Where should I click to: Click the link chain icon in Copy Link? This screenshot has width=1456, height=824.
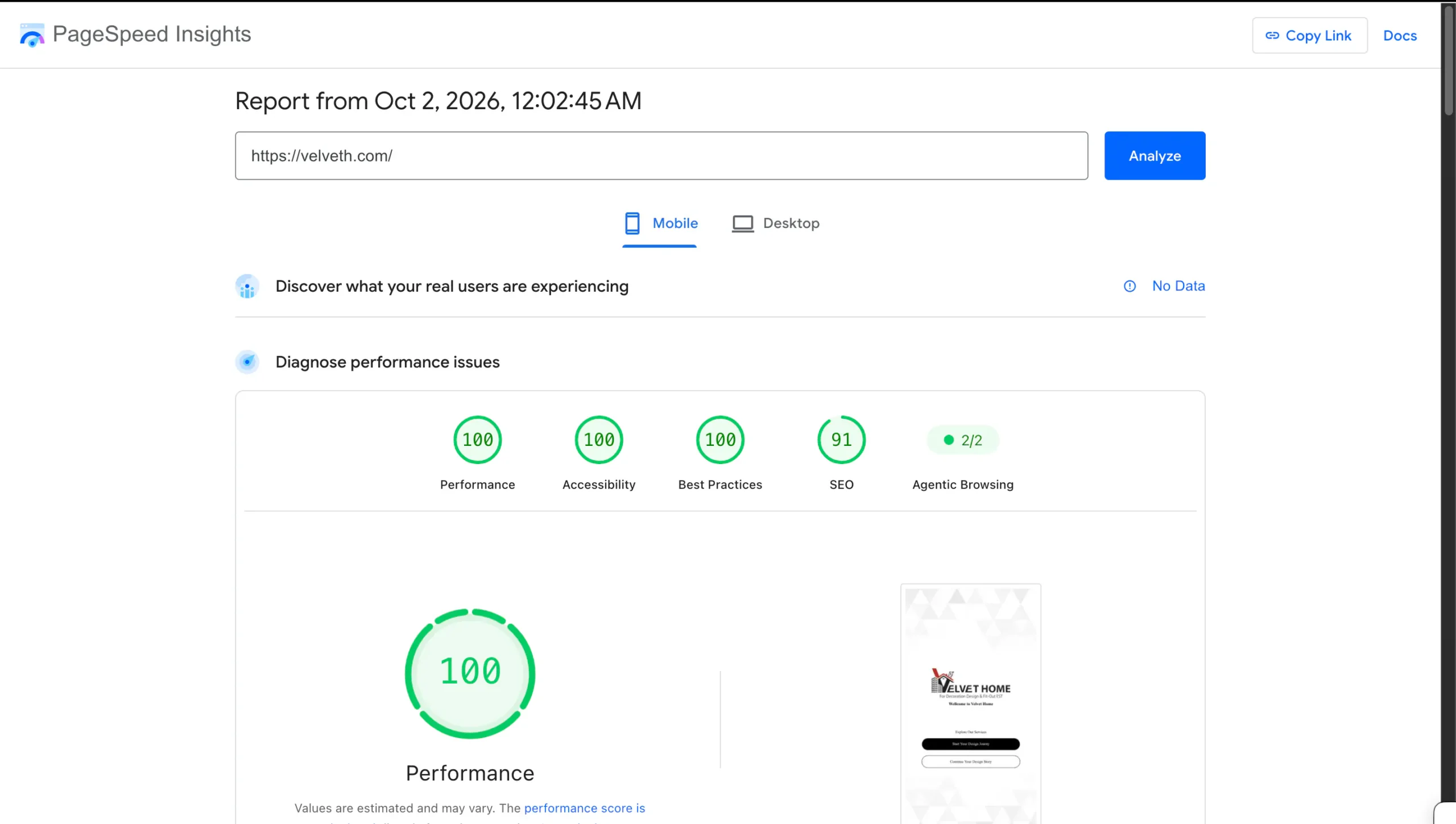pyautogui.click(x=1272, y=35)
